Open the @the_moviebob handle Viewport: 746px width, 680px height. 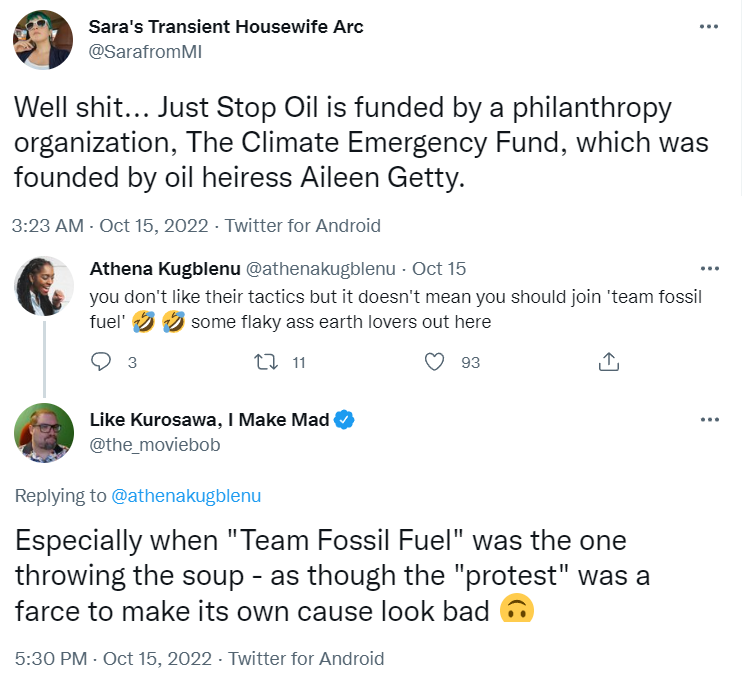click(155, 445)
